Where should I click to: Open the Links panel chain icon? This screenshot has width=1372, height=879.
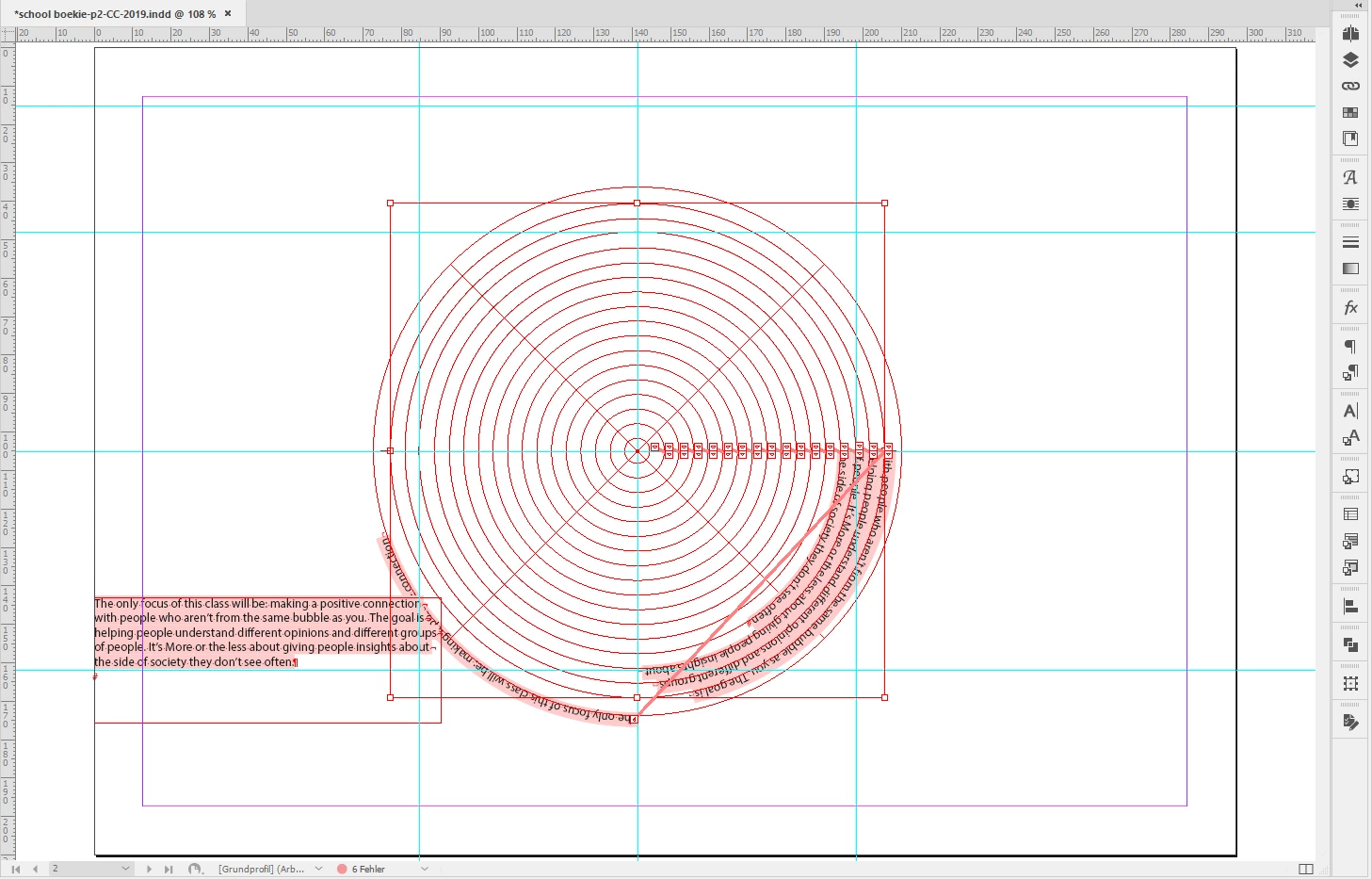pyautogui.click(x=1350, y=86)
